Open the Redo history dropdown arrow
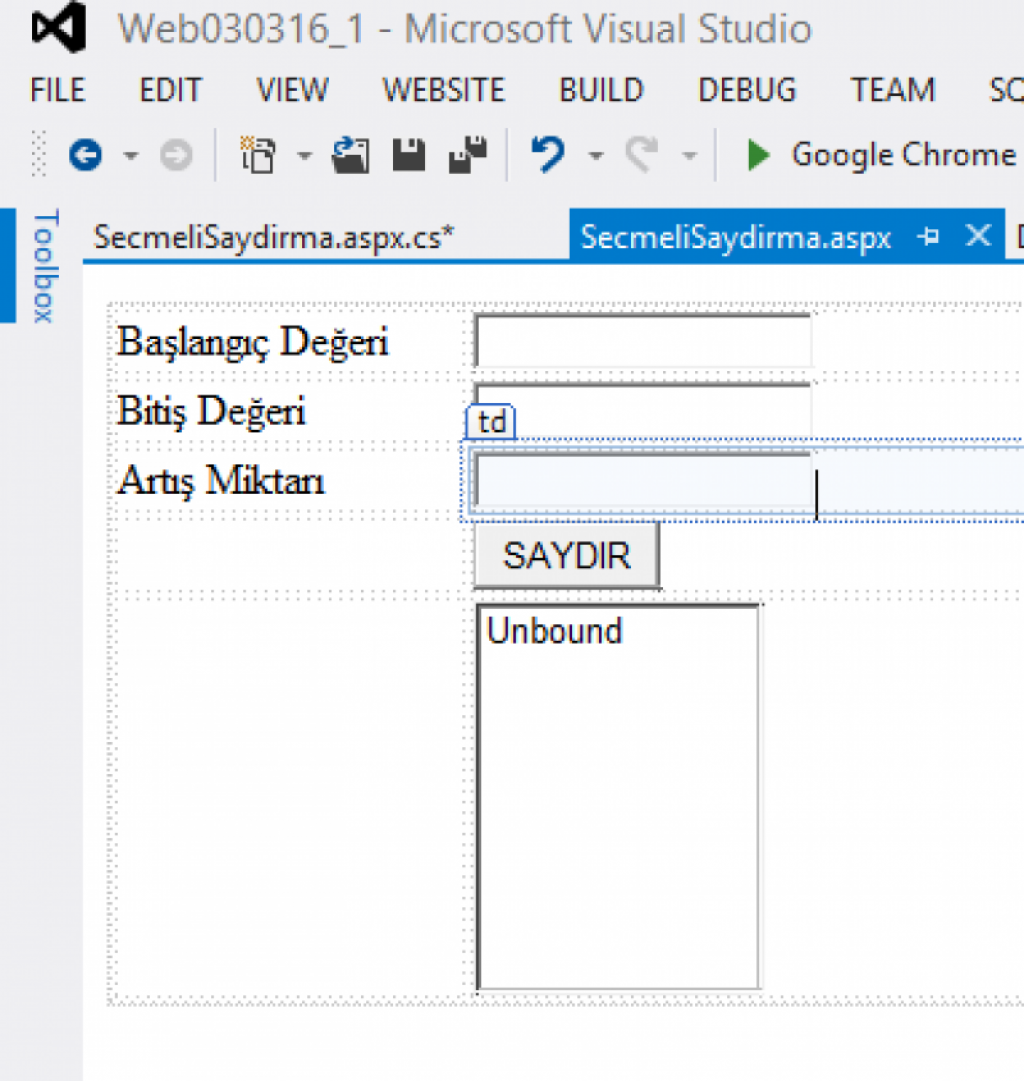1024x1081 pixels. point(689,155)
